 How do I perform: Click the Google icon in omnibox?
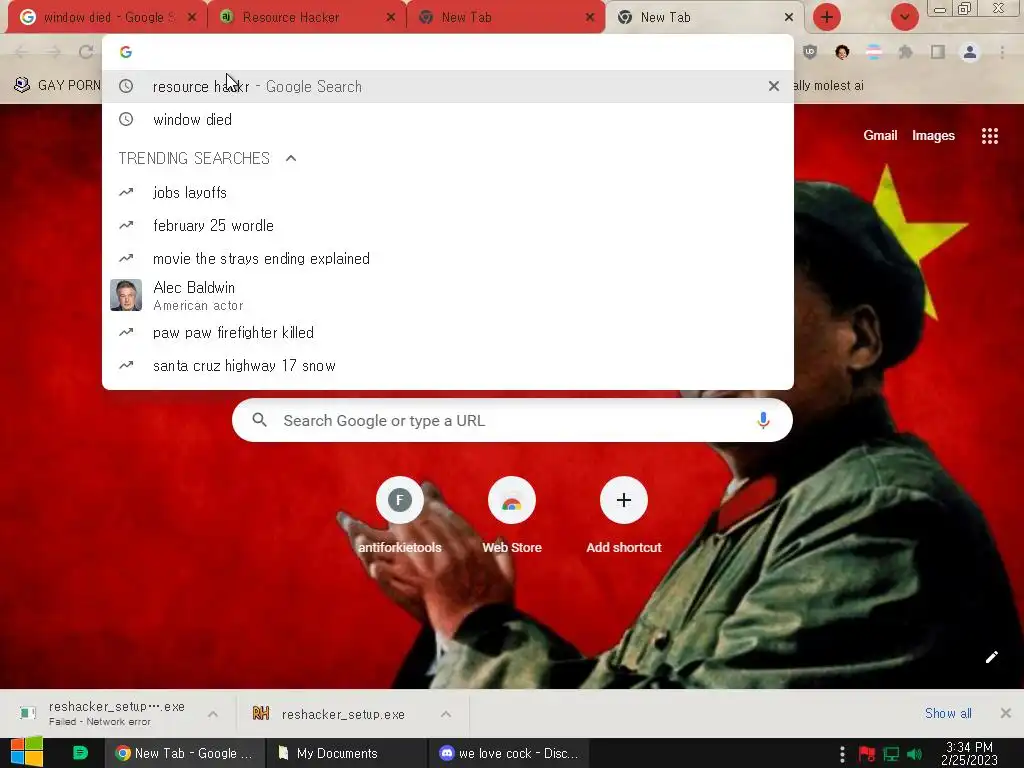pyautogui.click(x=126, y=52)
